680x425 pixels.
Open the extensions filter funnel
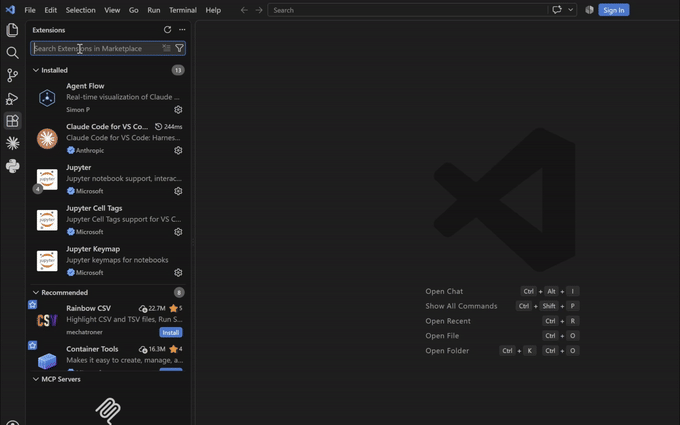pyautogui.click(x=179, y=48)
